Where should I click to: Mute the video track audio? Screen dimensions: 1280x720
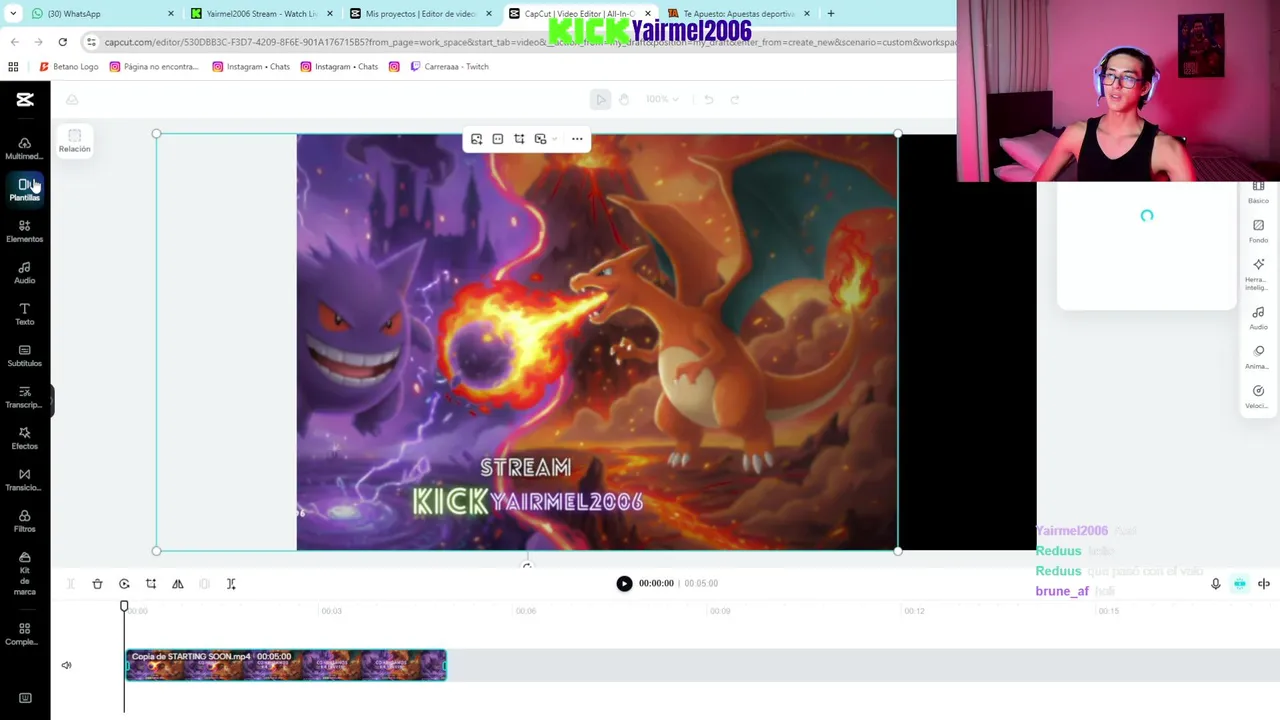(x=66, y=665)
